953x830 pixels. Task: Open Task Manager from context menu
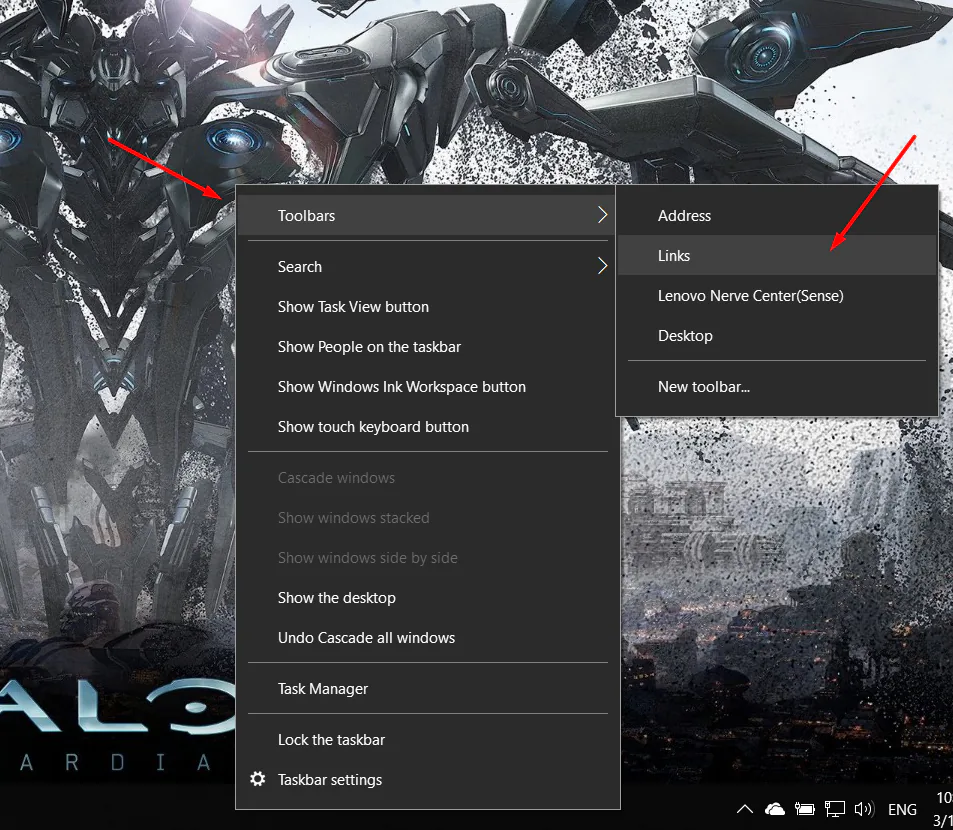pyautogui.click(x=427, y=688)
